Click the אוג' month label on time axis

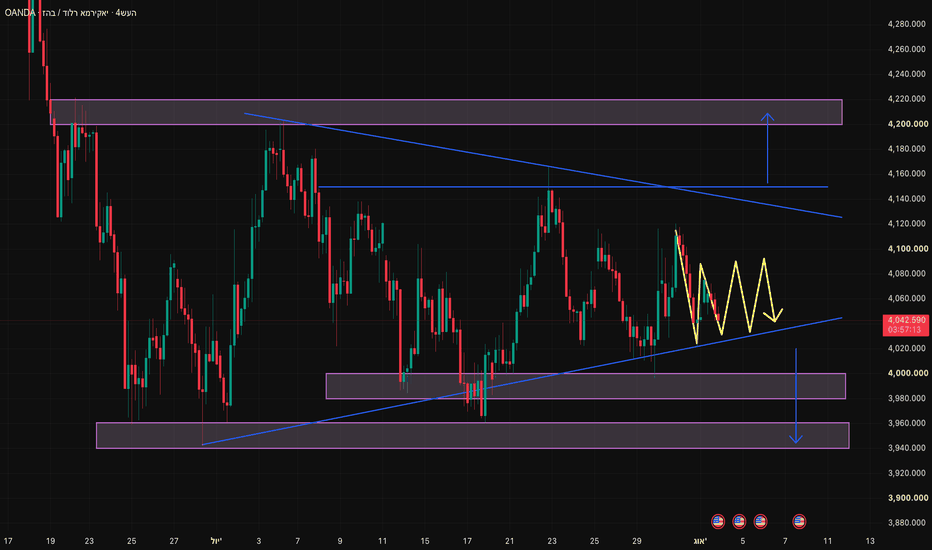[700, 541]
